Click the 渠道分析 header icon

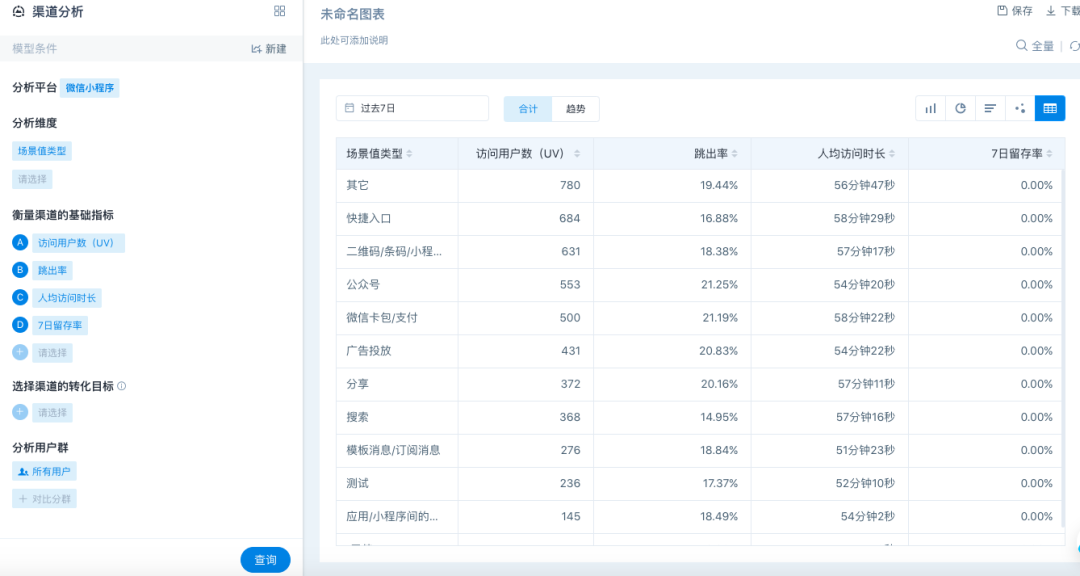pos(19,12)
